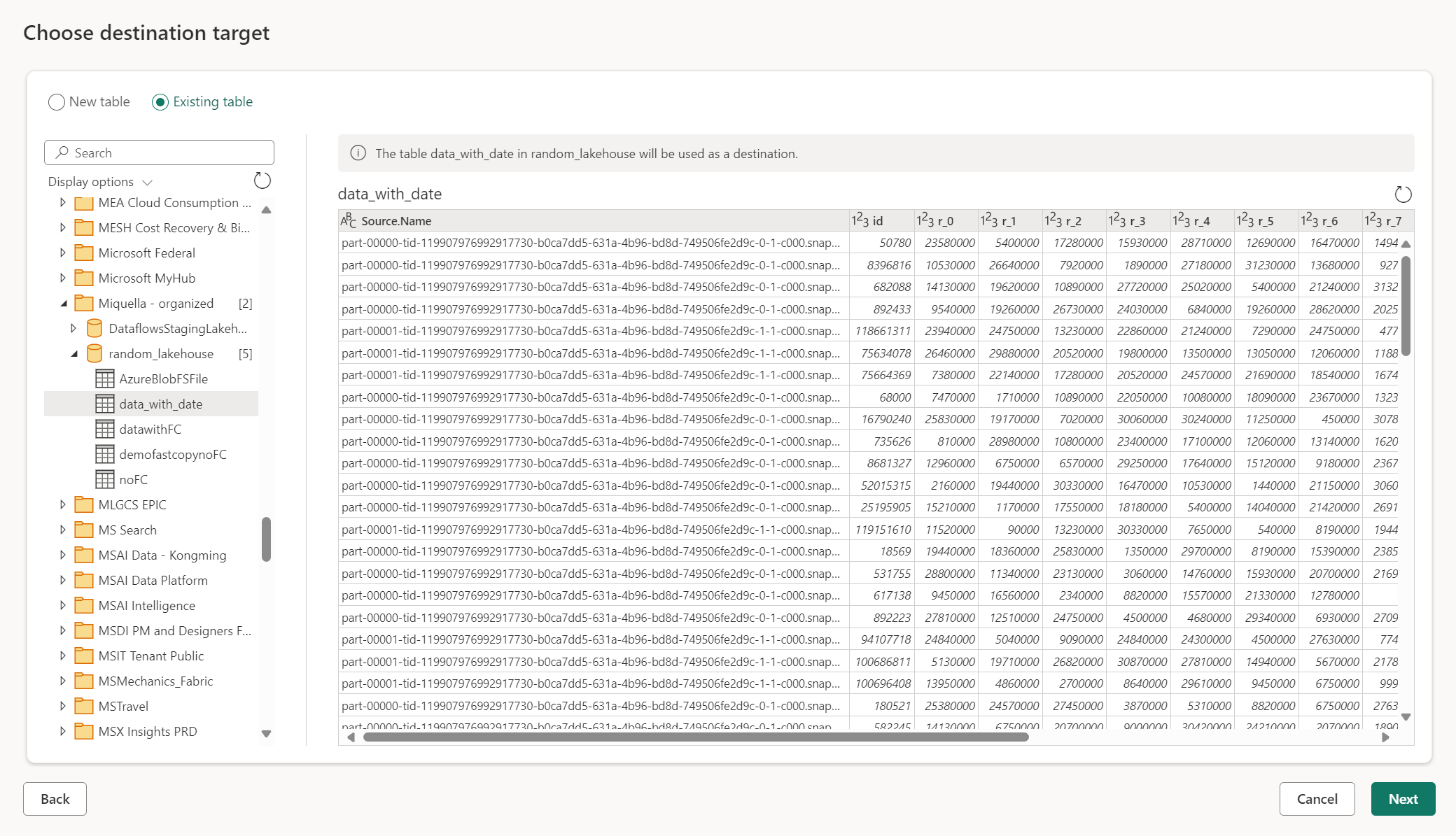Click the Back button
This screenshot has width=1456, height=836.
tap(55, 798)
